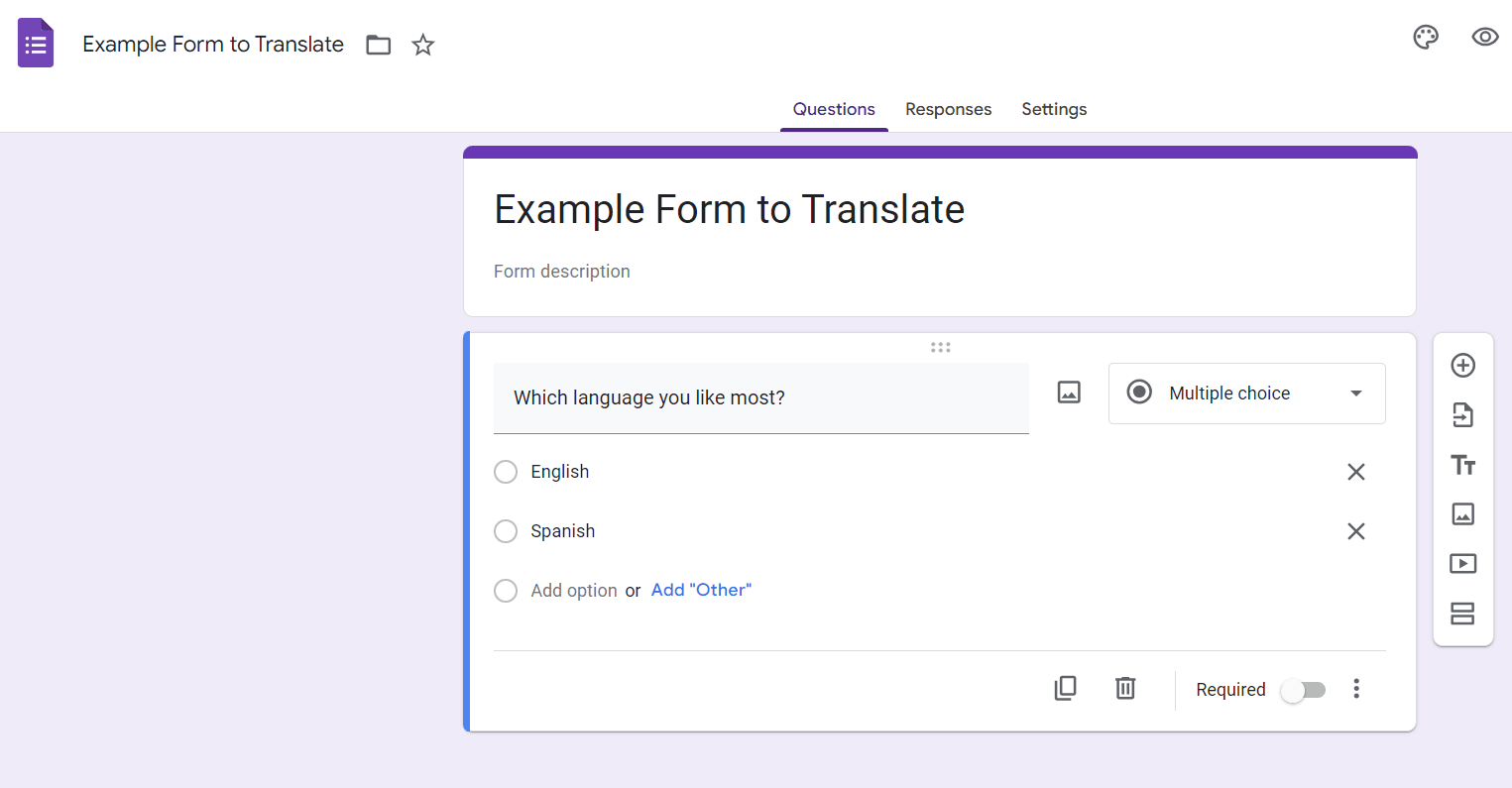
Task: Add a new question using the plus icon
Action: click(1462, 365)
